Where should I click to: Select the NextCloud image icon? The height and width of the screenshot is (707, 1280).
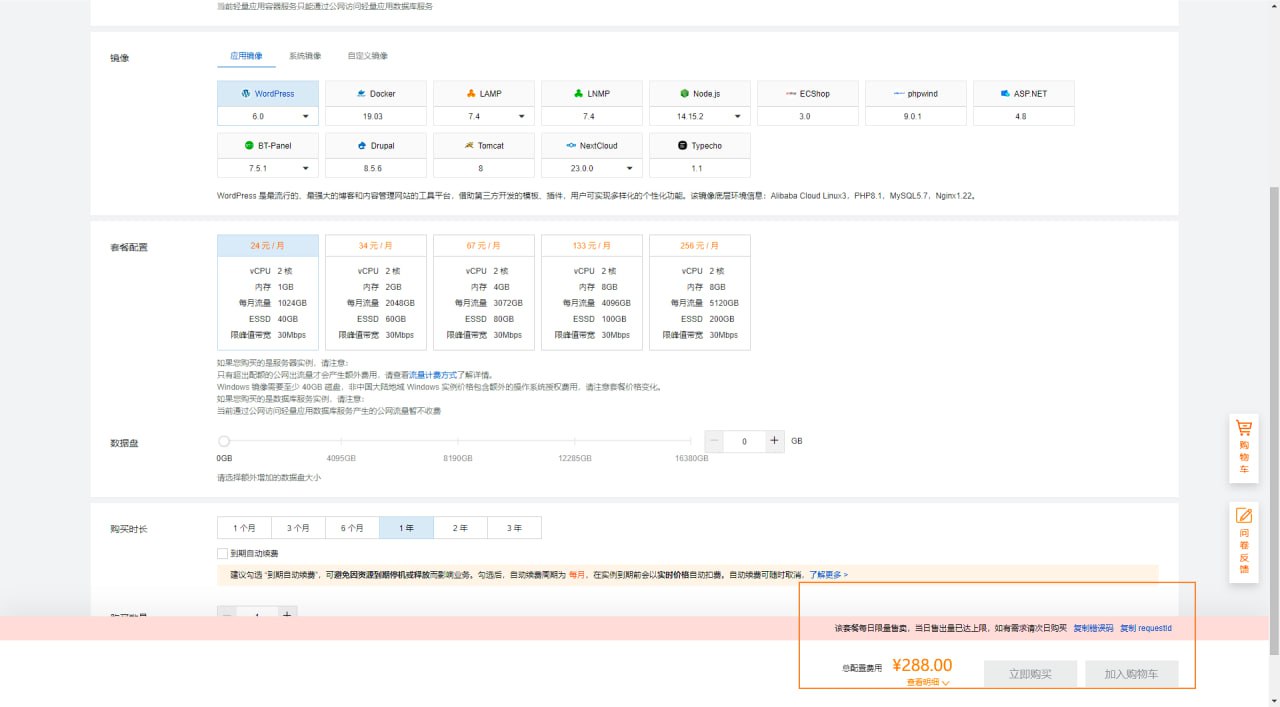point(571,145)
